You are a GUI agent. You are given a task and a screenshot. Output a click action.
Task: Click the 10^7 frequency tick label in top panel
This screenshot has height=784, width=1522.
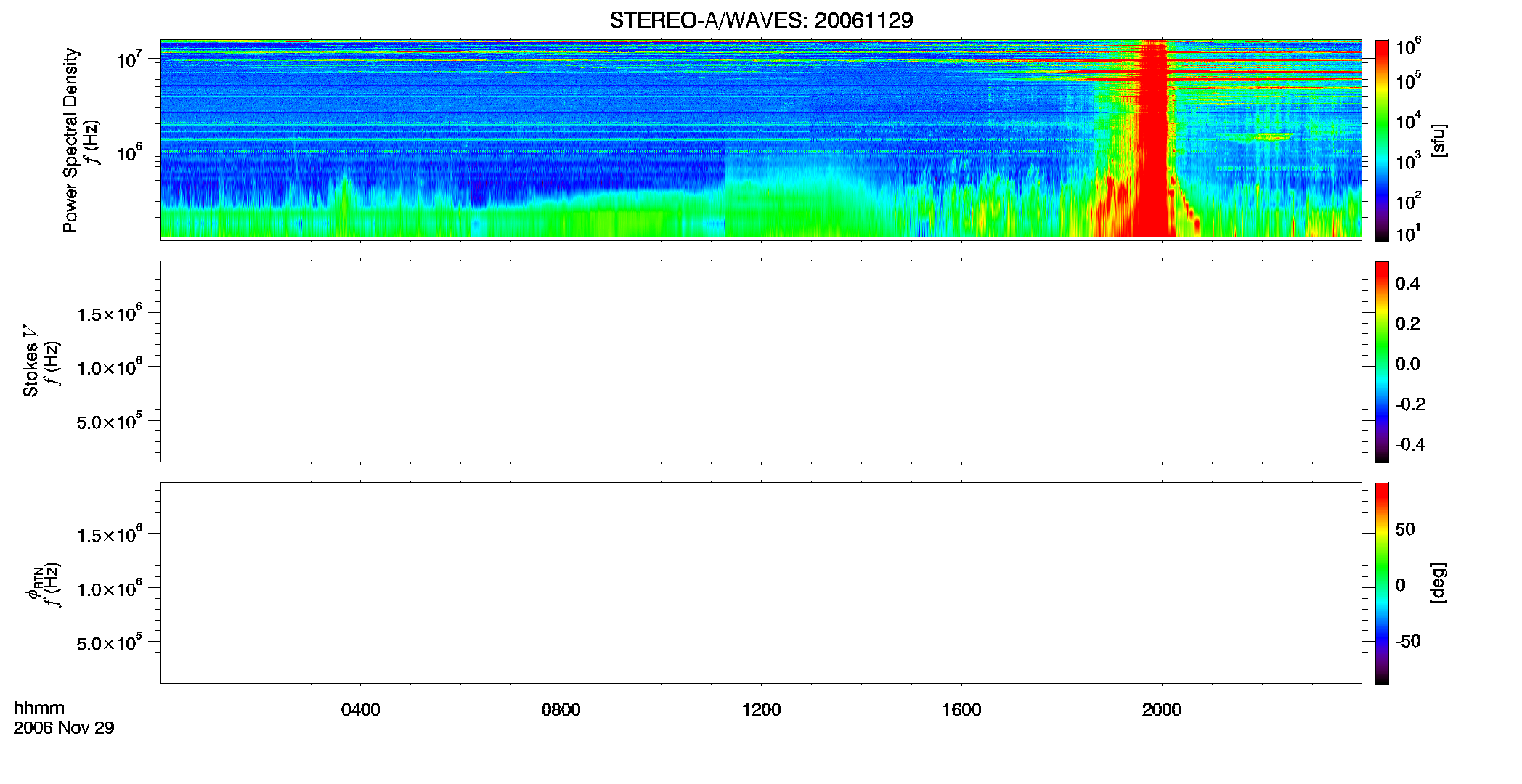[129, 59]
